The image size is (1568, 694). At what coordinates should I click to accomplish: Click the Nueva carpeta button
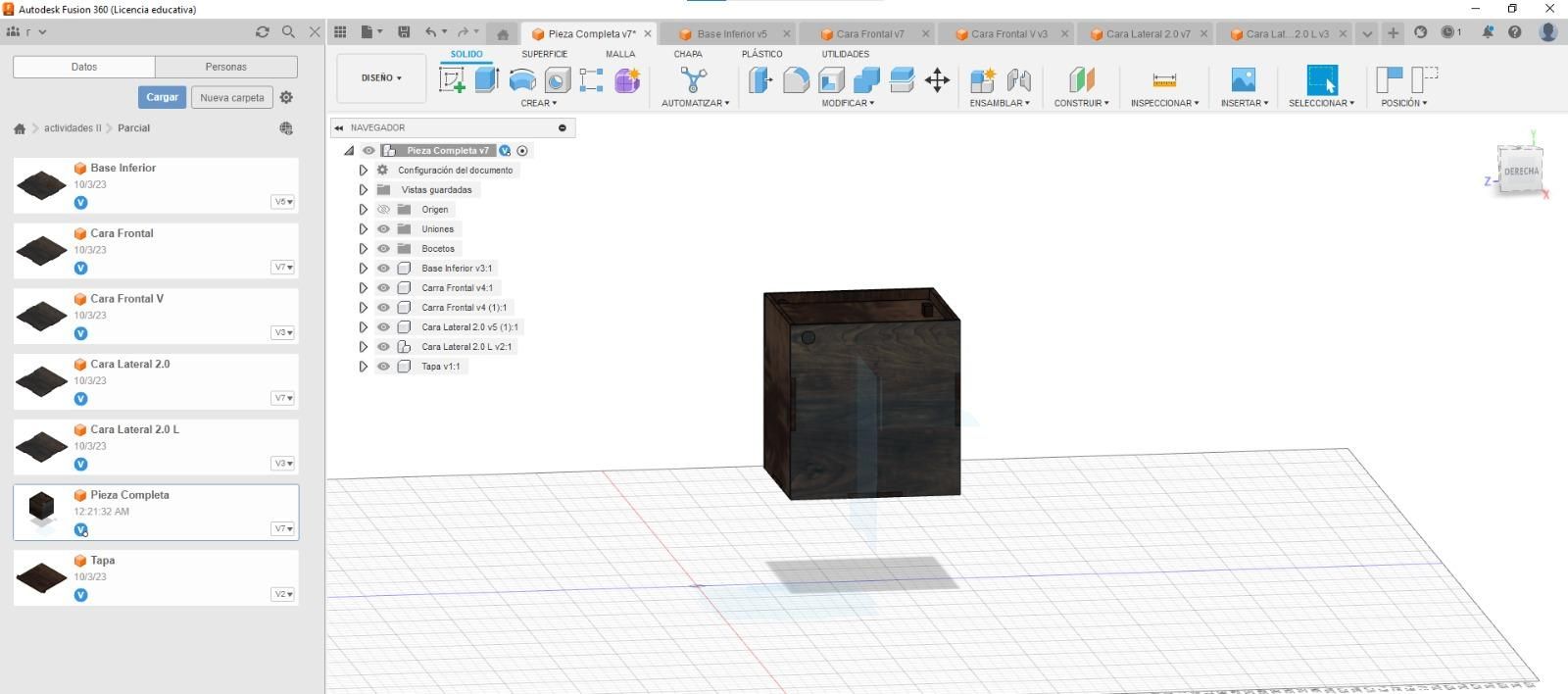tap(232, 97)
